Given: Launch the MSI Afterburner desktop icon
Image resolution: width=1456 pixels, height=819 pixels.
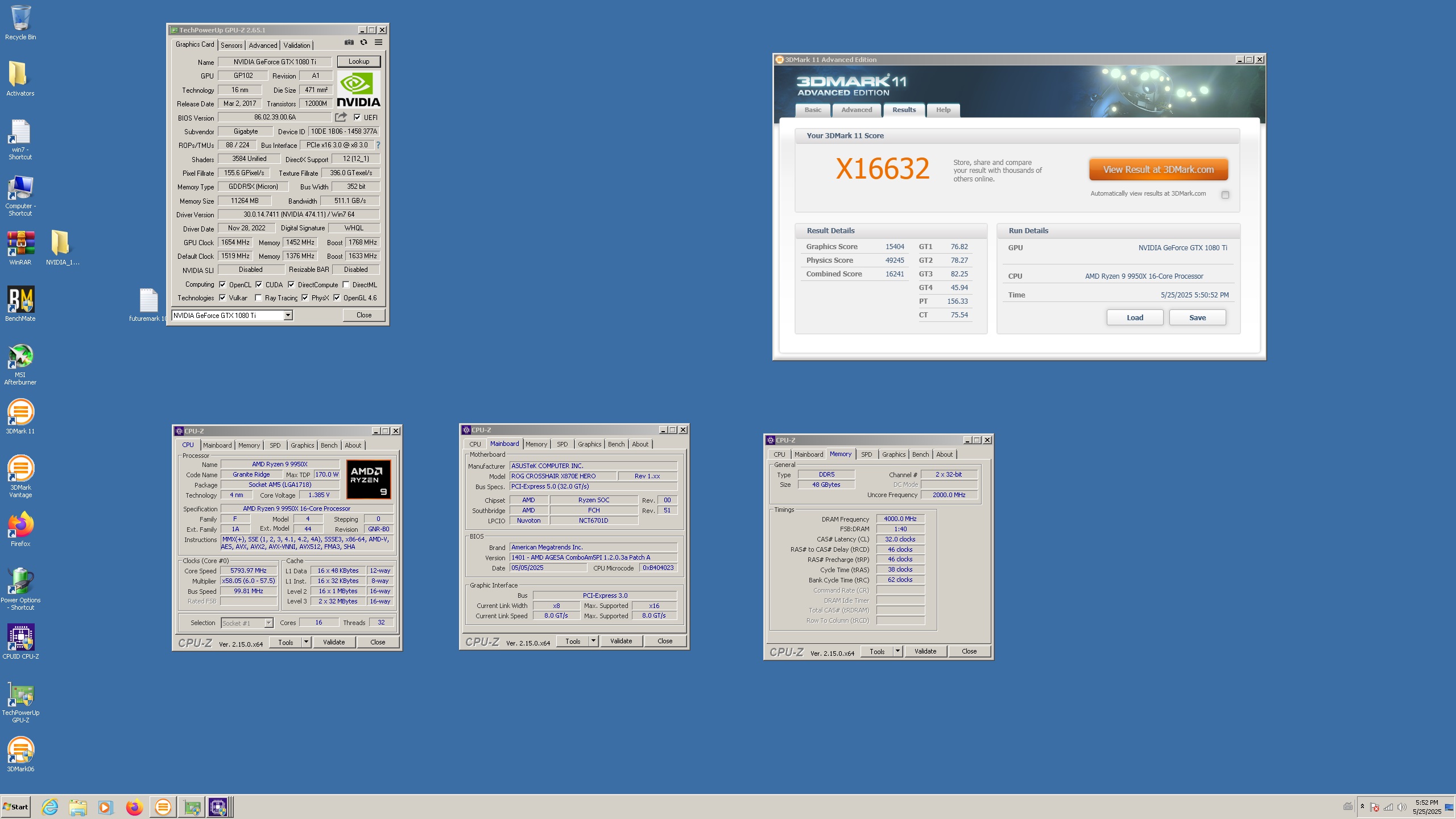Looking at the screenshot, I should tap(20, 364).
